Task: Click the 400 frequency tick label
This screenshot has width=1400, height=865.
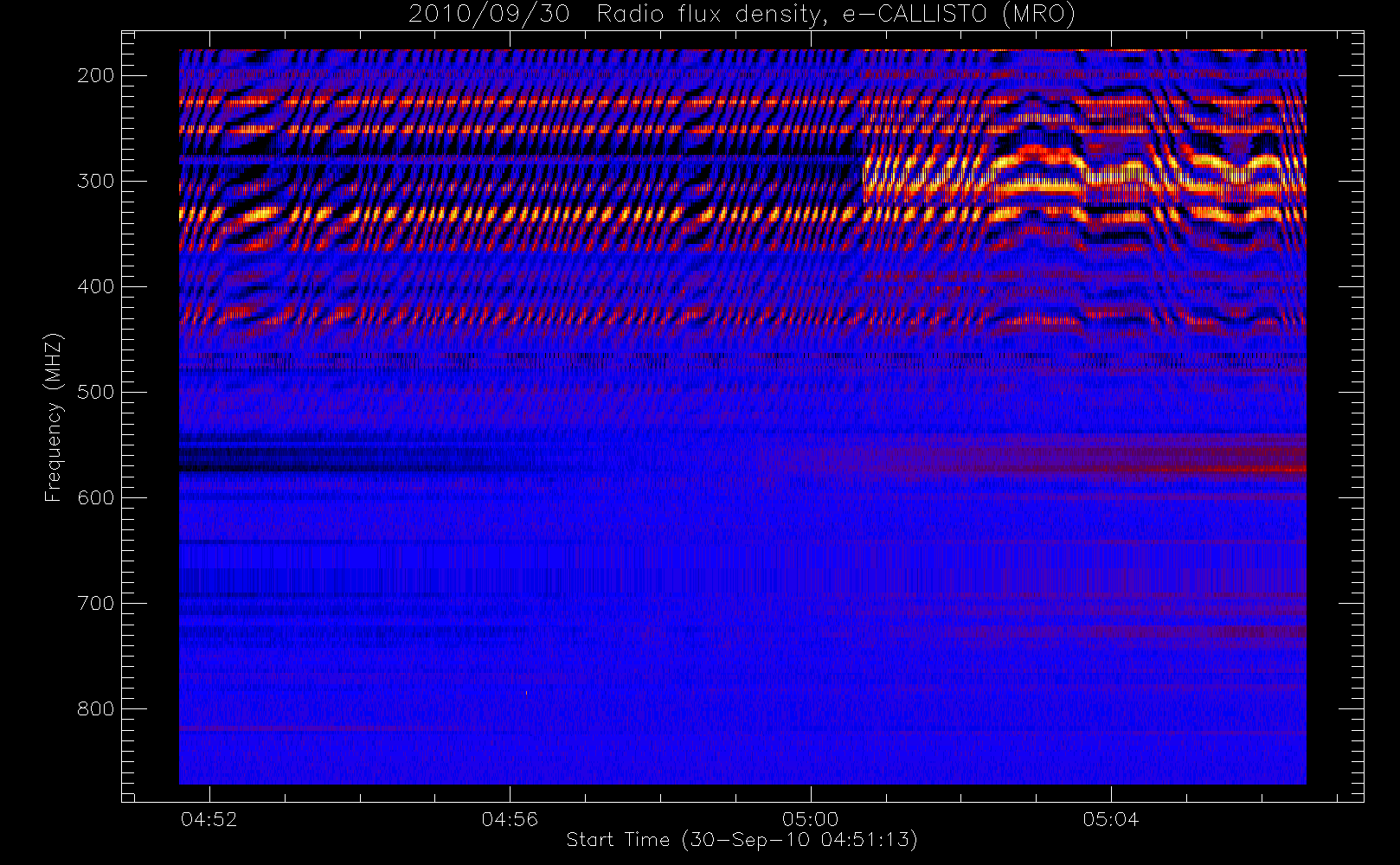Action: tap(95, 286)
